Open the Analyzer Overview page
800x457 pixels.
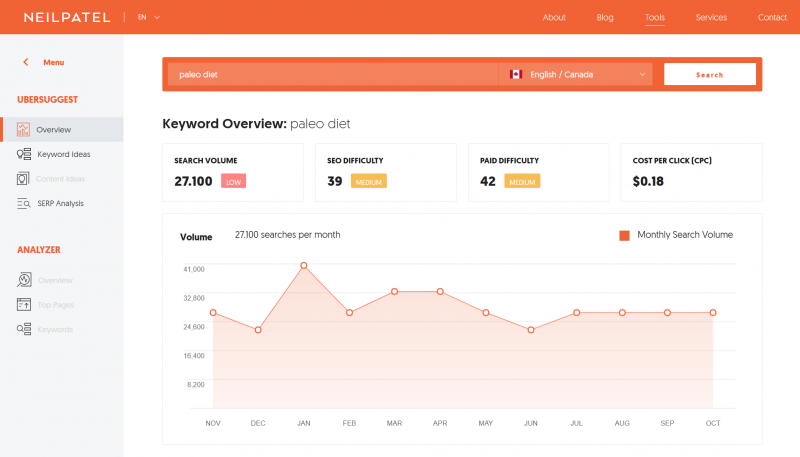click(x=55, y=281)
